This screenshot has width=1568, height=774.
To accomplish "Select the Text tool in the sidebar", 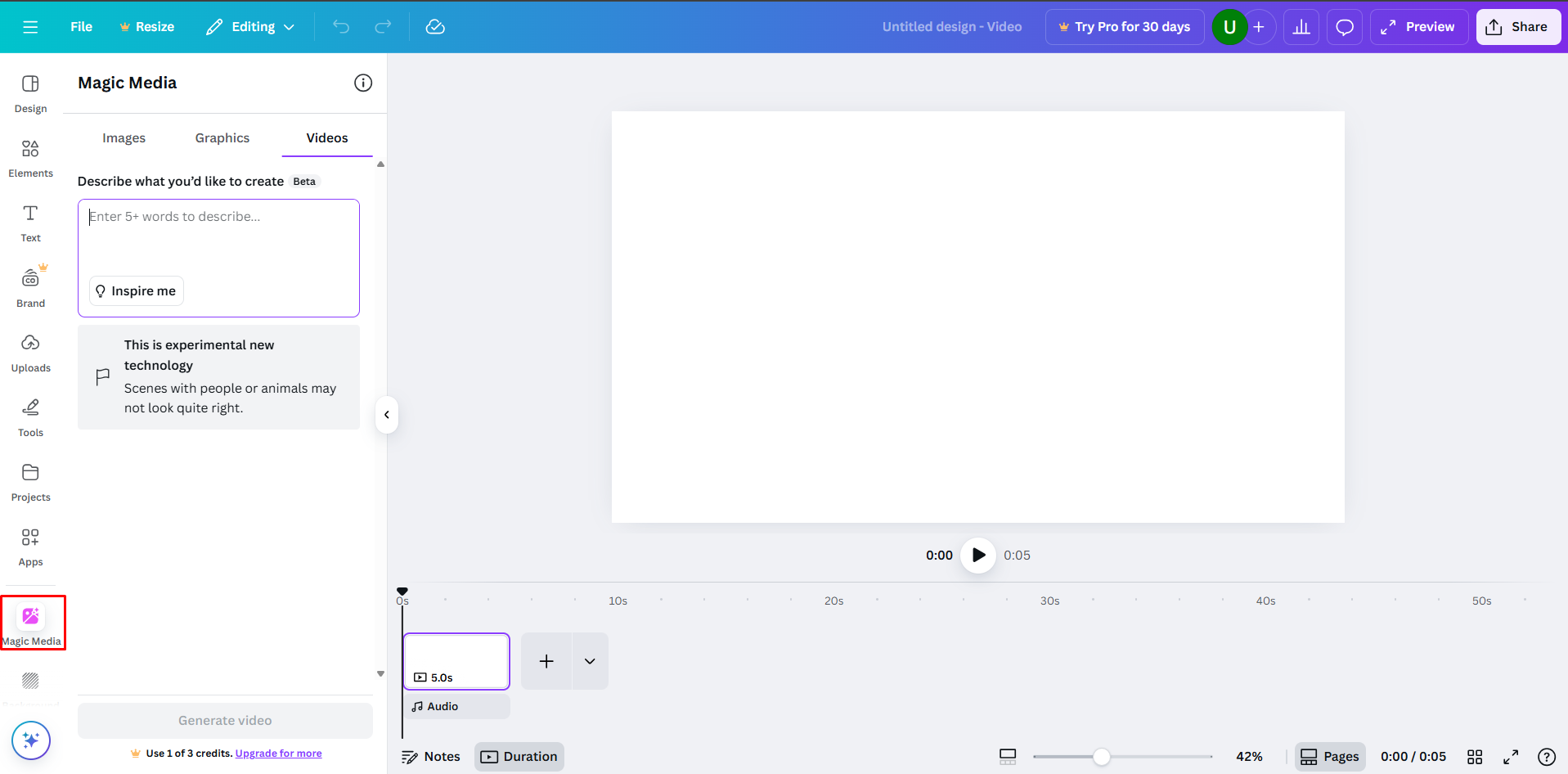I will click(x=30, y=223).
